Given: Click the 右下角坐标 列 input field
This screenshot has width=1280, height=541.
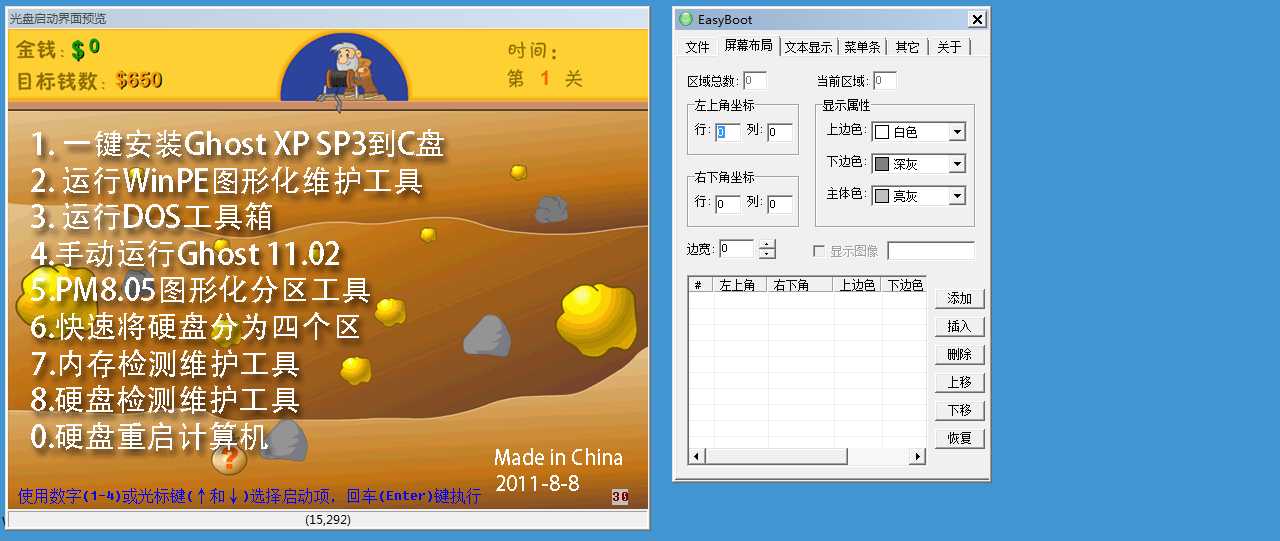Looking at the screenshot, I should click(x=780, y=204).
